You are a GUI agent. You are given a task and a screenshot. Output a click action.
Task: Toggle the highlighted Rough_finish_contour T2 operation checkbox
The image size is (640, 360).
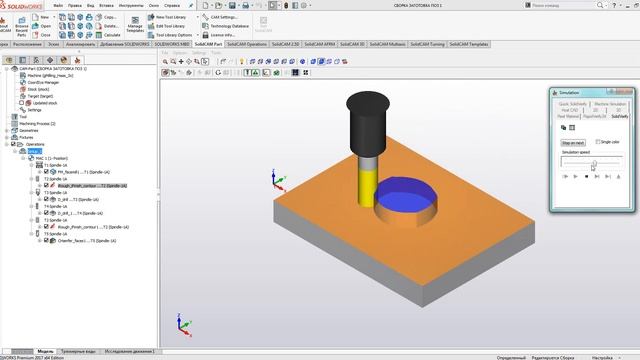tap(46, 186)
